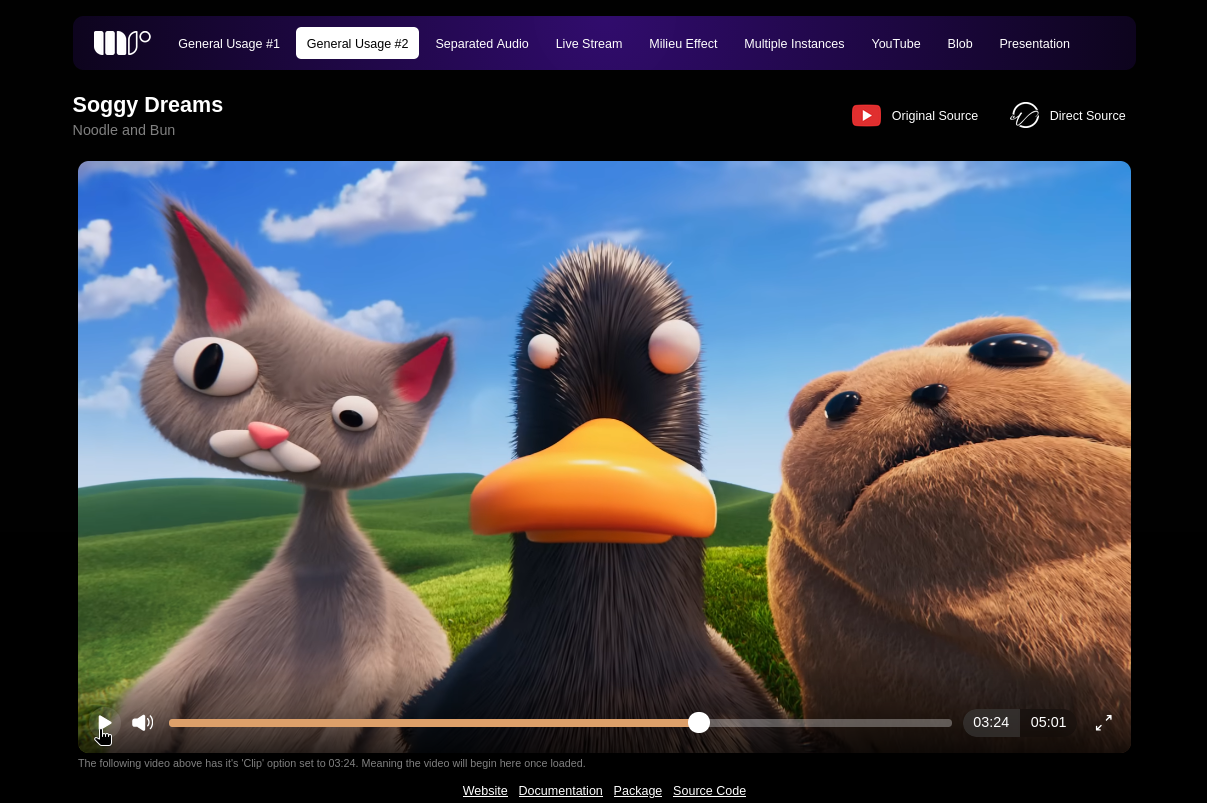Mute the video volume speaker icon
Screen dimensions: 1207x803
click(x=143, y=722)
